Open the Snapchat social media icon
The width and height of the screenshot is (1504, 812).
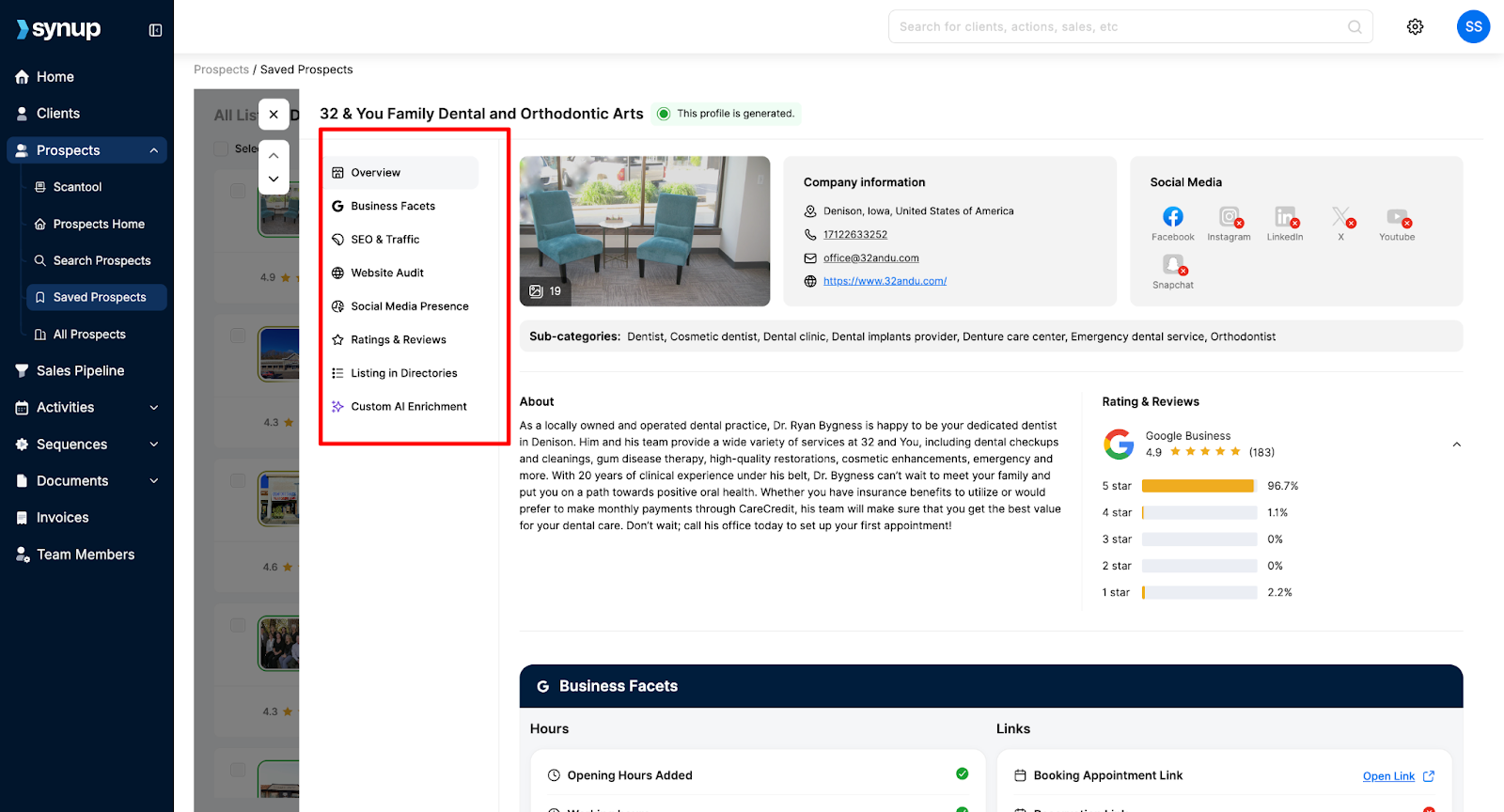1173,265
